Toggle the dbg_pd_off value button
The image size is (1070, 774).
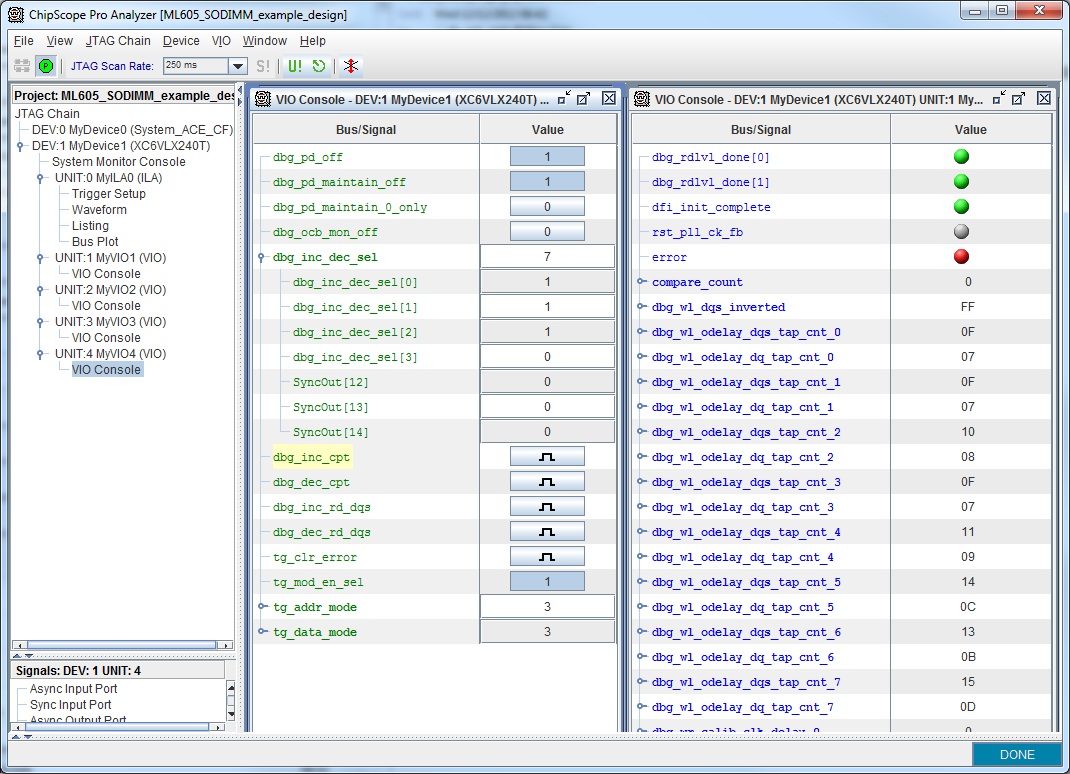point(547,157)
